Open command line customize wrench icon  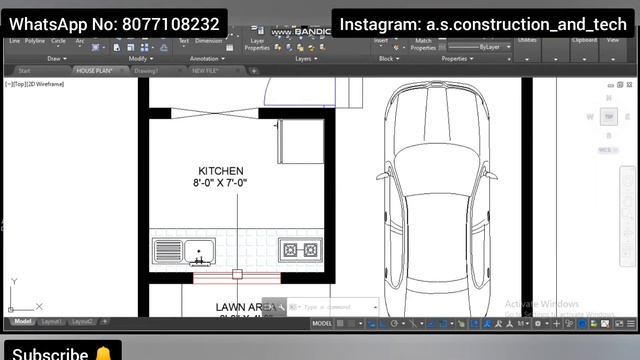281,307
